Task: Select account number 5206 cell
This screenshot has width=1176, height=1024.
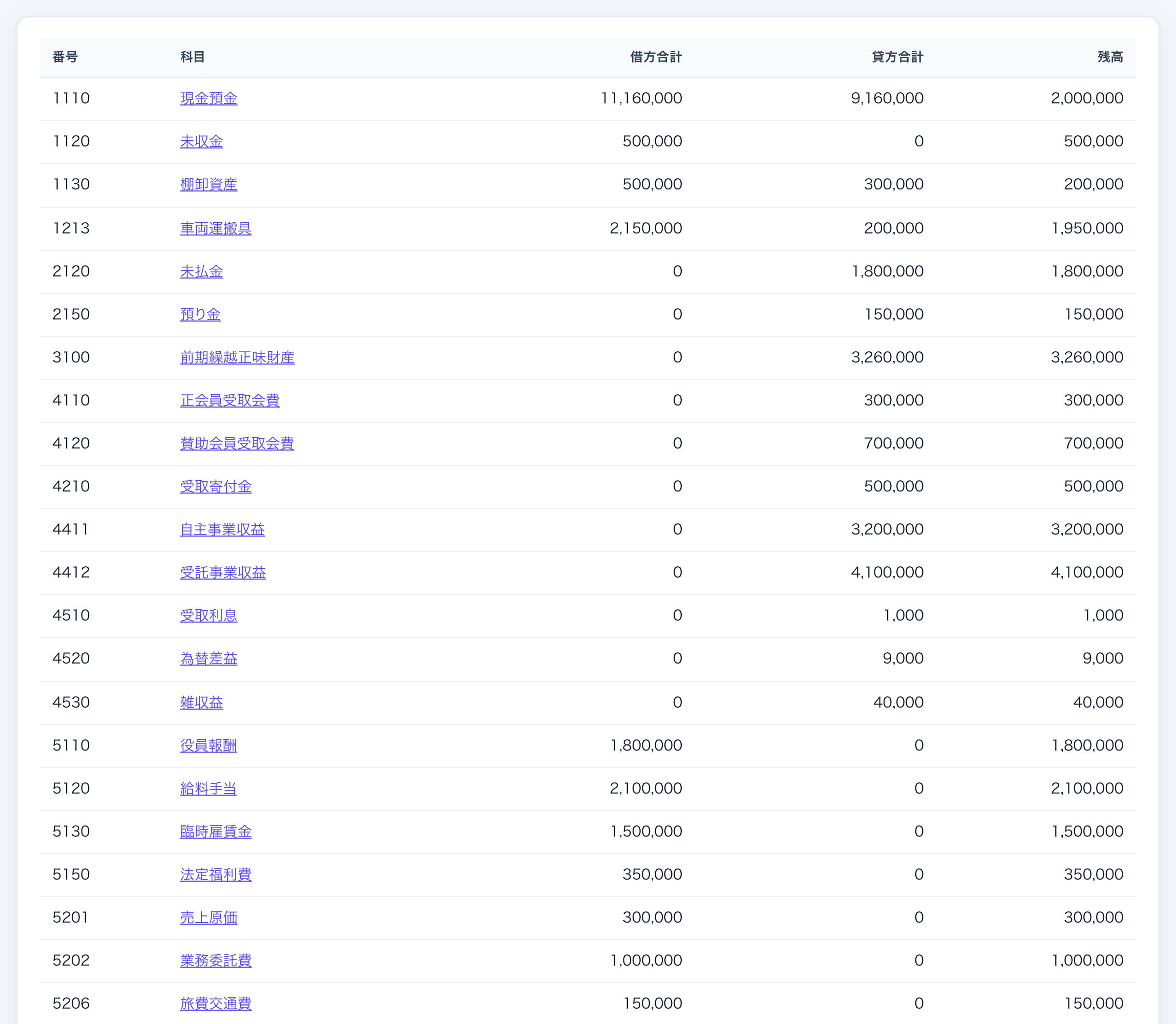Action: pos(71,1004)
